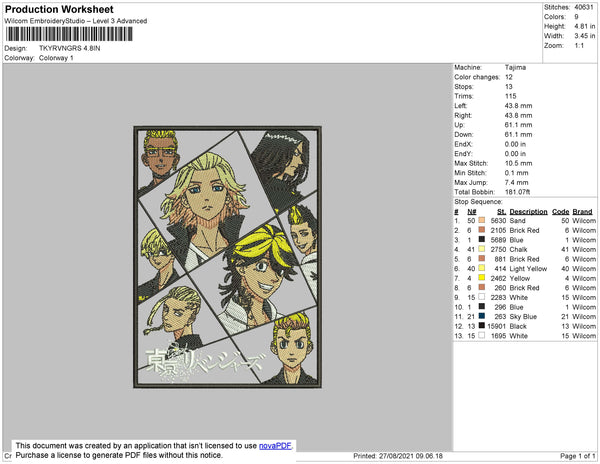The image size is (600, 464).
Task: Select the Sky Blue color swatch
Action: [481, 316]
